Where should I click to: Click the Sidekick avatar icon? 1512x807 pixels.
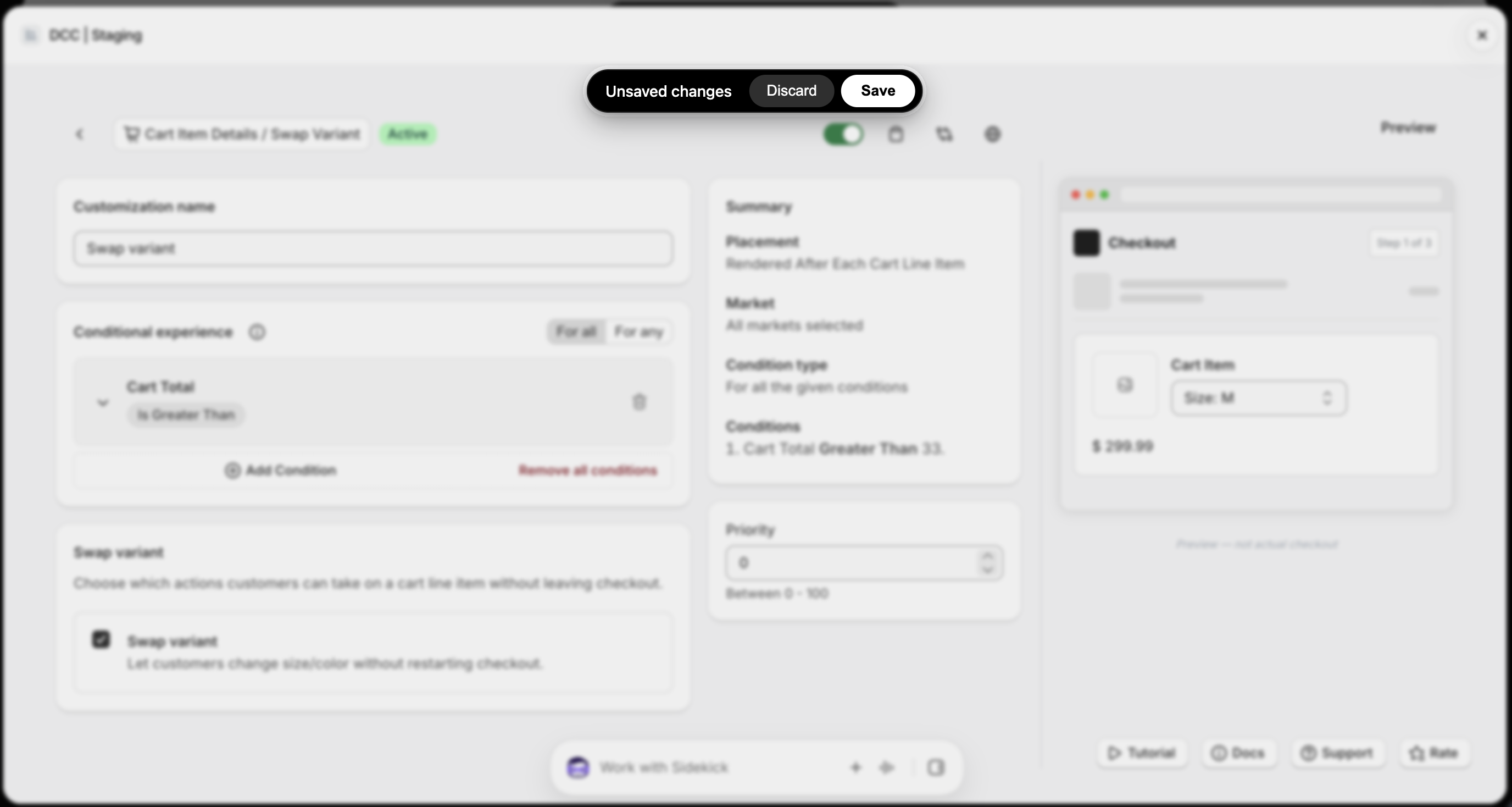tap(578, 767)
